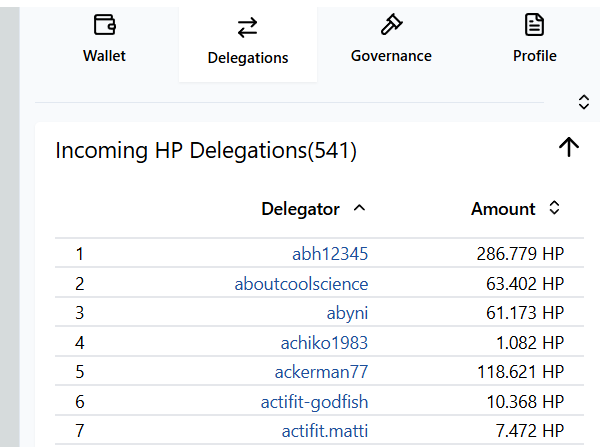Open actifit-godfish delegator link
The height and width of the screenshot is (447, 600).
(314, 402)
